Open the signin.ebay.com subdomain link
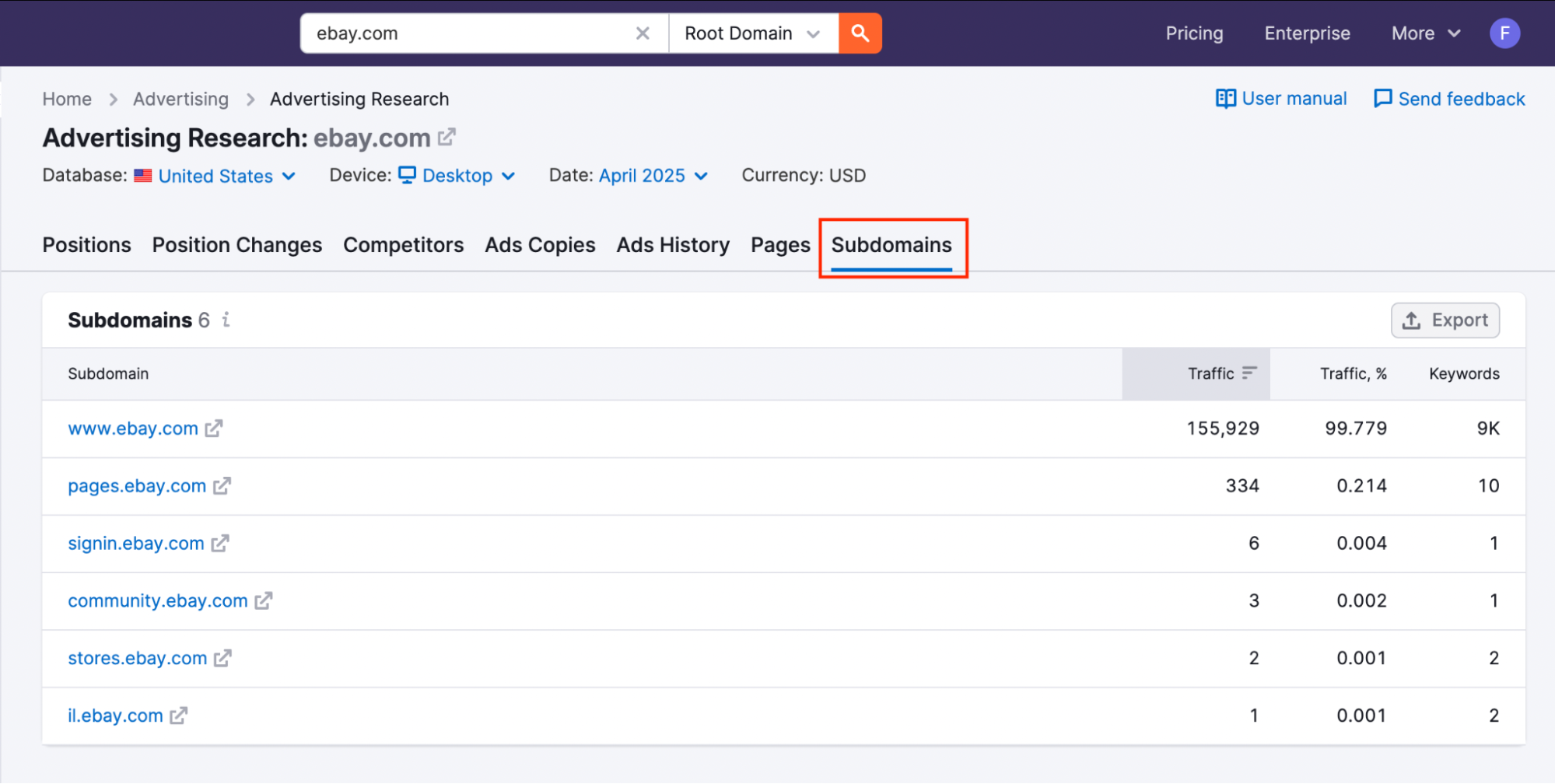The image size is (1555, 784). pyautogui.click(x=135, y=543)
